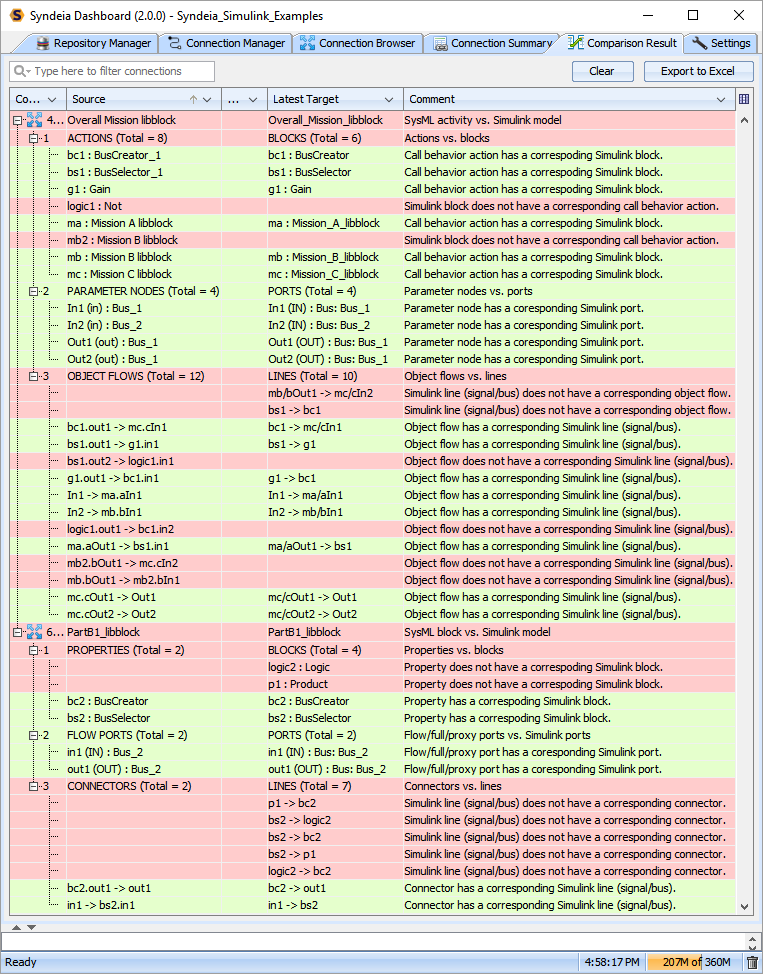Click the Repository Manager tab icon
763x974 pixels.
[43, 43]
